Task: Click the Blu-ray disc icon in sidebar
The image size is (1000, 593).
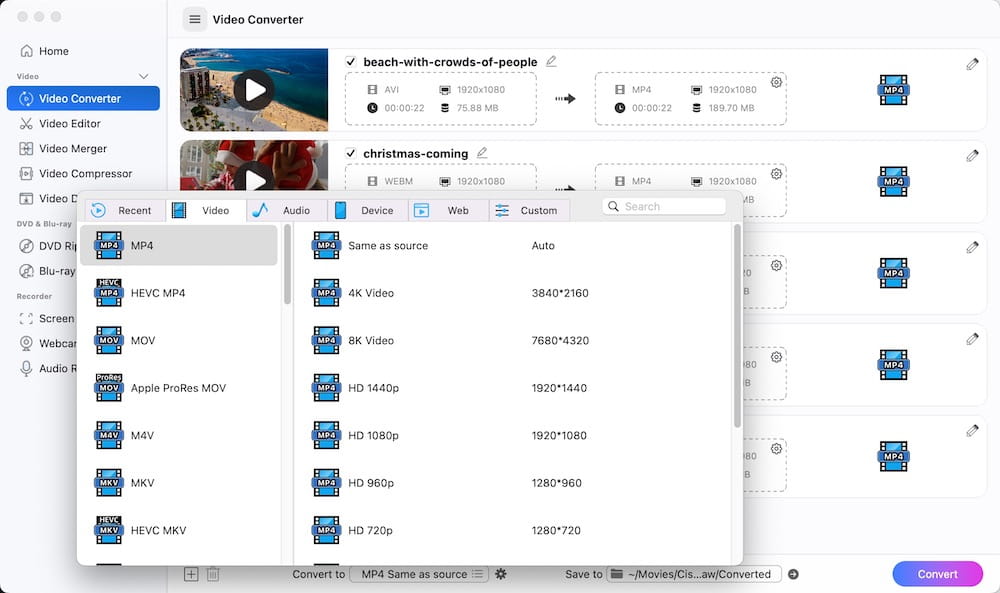Action: coord(26,271)
